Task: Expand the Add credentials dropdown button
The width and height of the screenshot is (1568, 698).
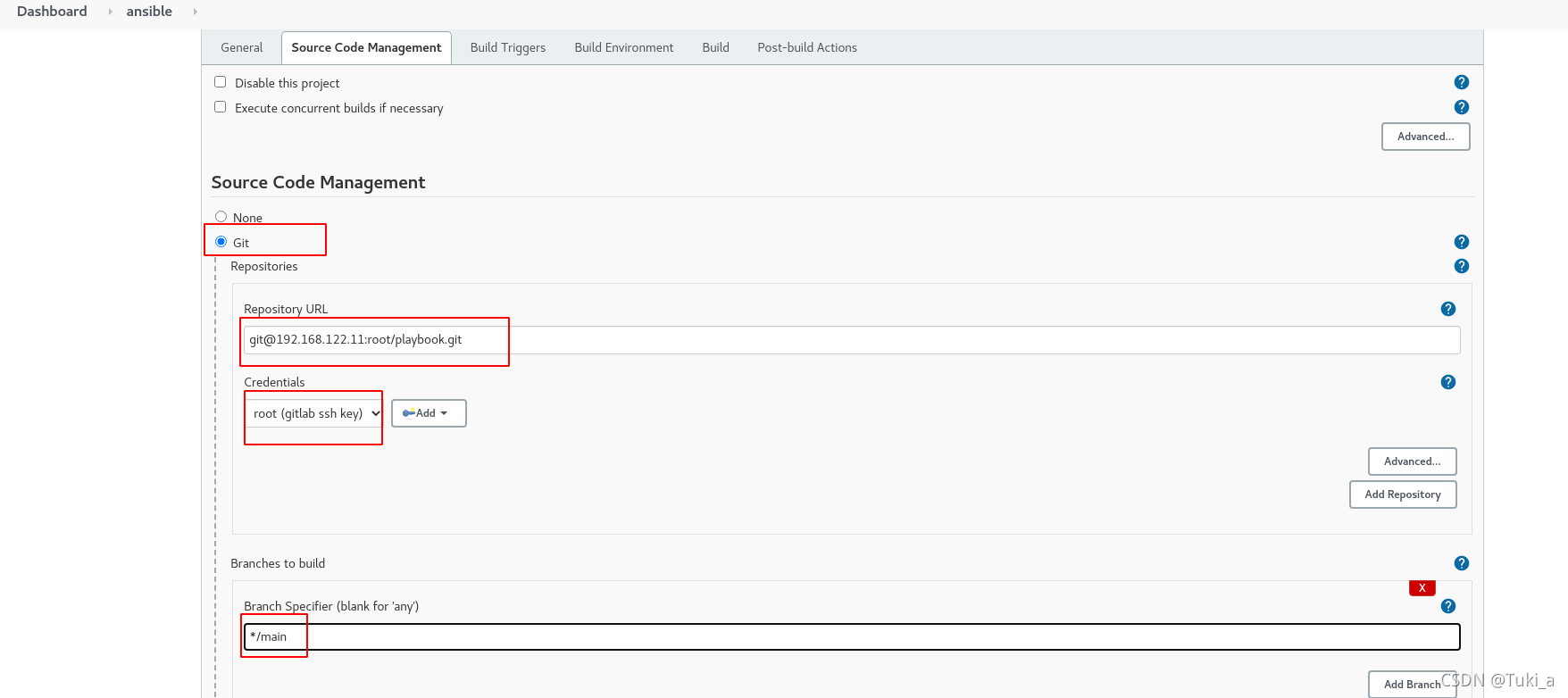Action: [x=429, y=413]
